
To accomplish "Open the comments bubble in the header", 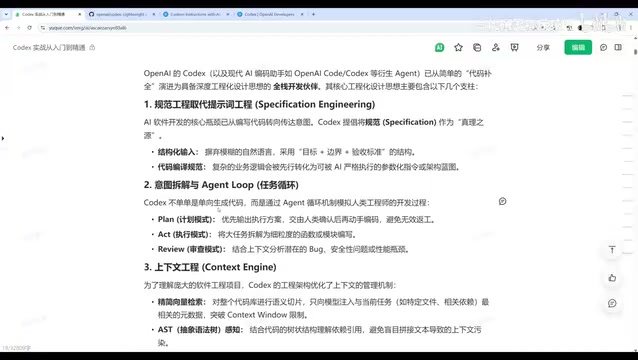I will pos(603,48).
